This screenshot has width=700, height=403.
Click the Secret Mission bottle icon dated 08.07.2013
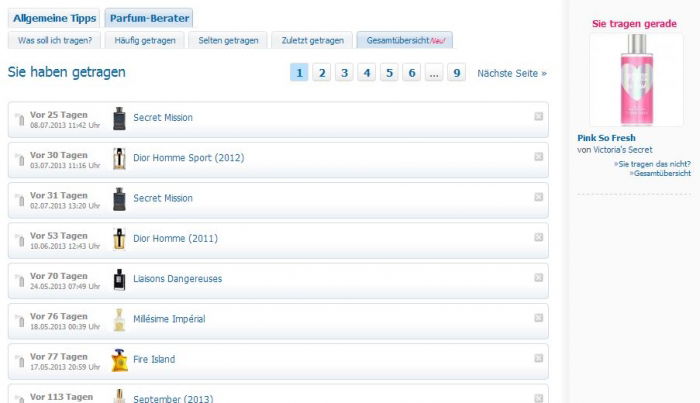pos(119,119)
